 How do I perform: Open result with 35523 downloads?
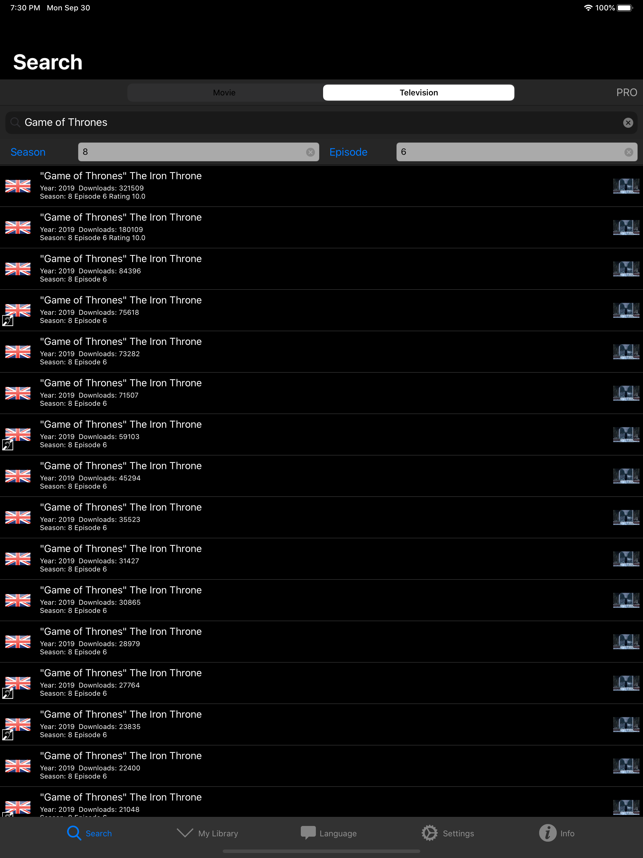coord(321,518)
